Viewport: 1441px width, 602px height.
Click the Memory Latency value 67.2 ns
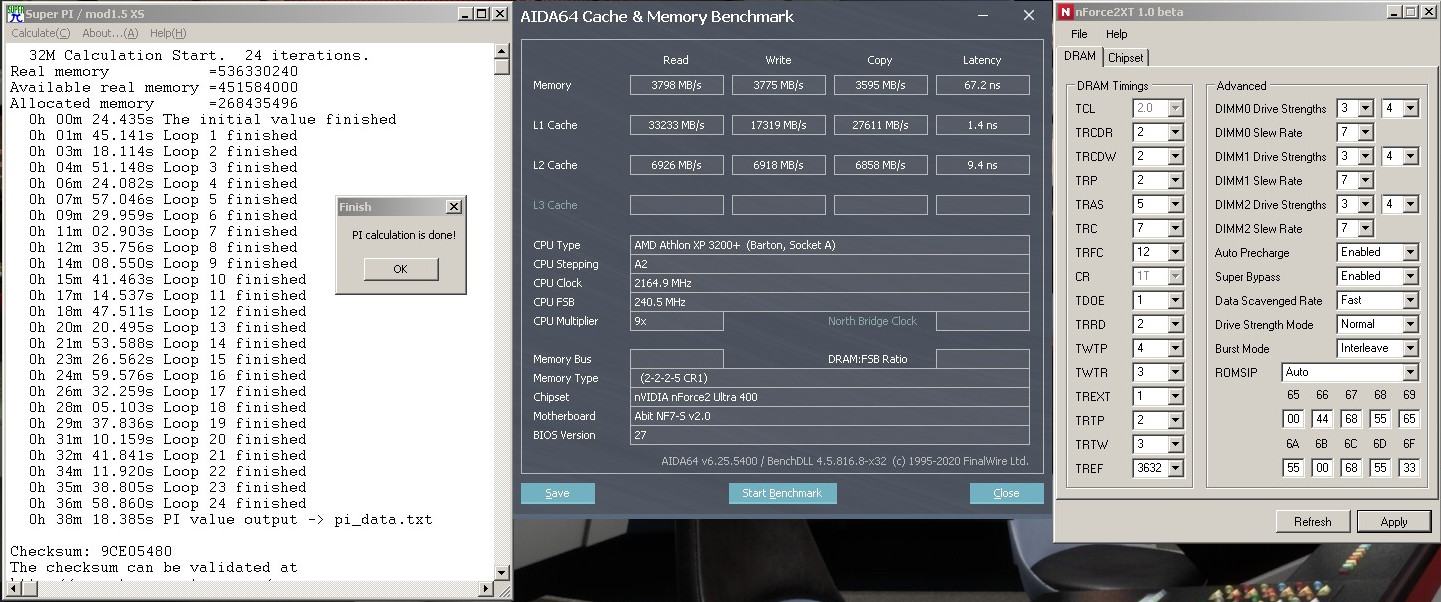tap(982, 85)
